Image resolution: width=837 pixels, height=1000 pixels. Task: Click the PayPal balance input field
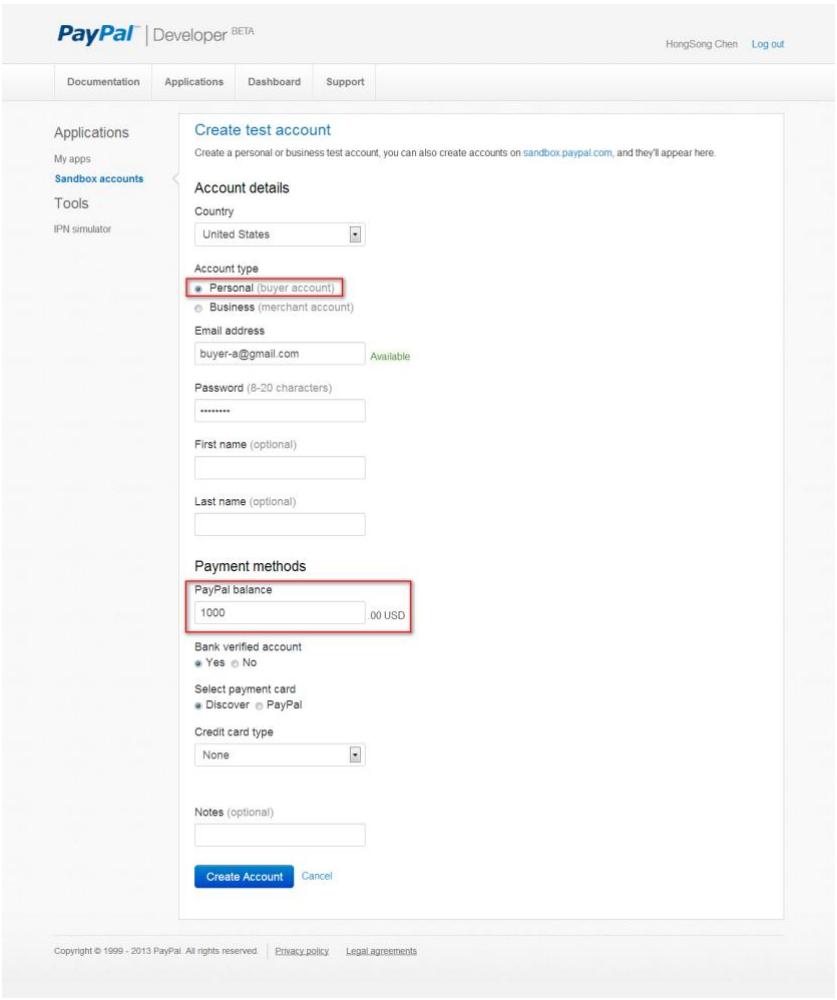point(279,613)
